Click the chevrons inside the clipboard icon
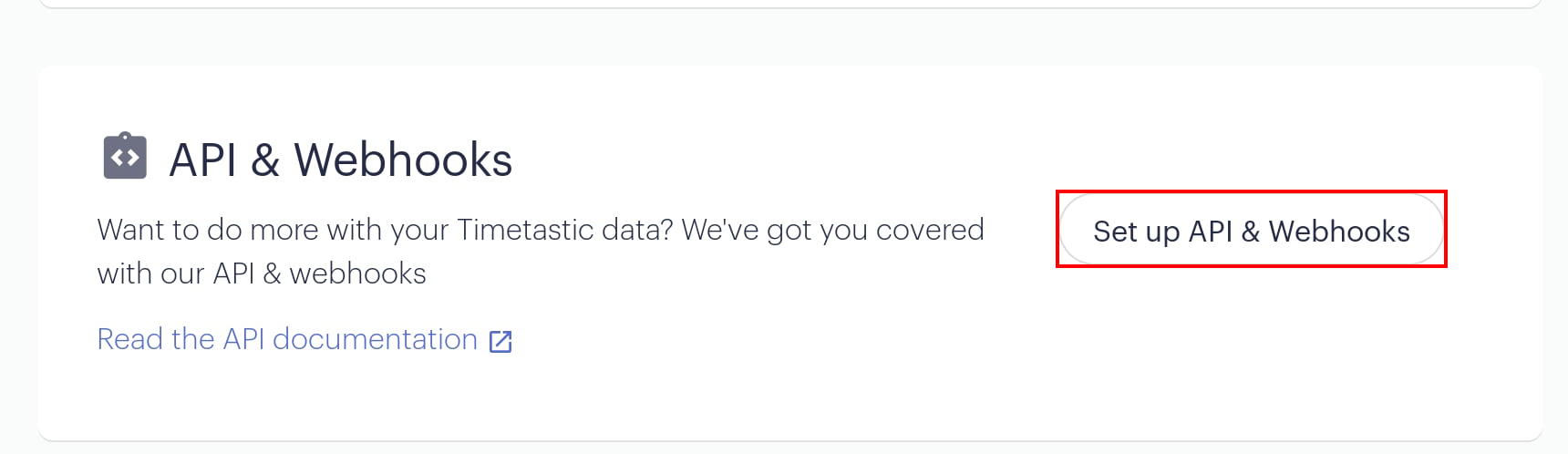 [125, 160]
